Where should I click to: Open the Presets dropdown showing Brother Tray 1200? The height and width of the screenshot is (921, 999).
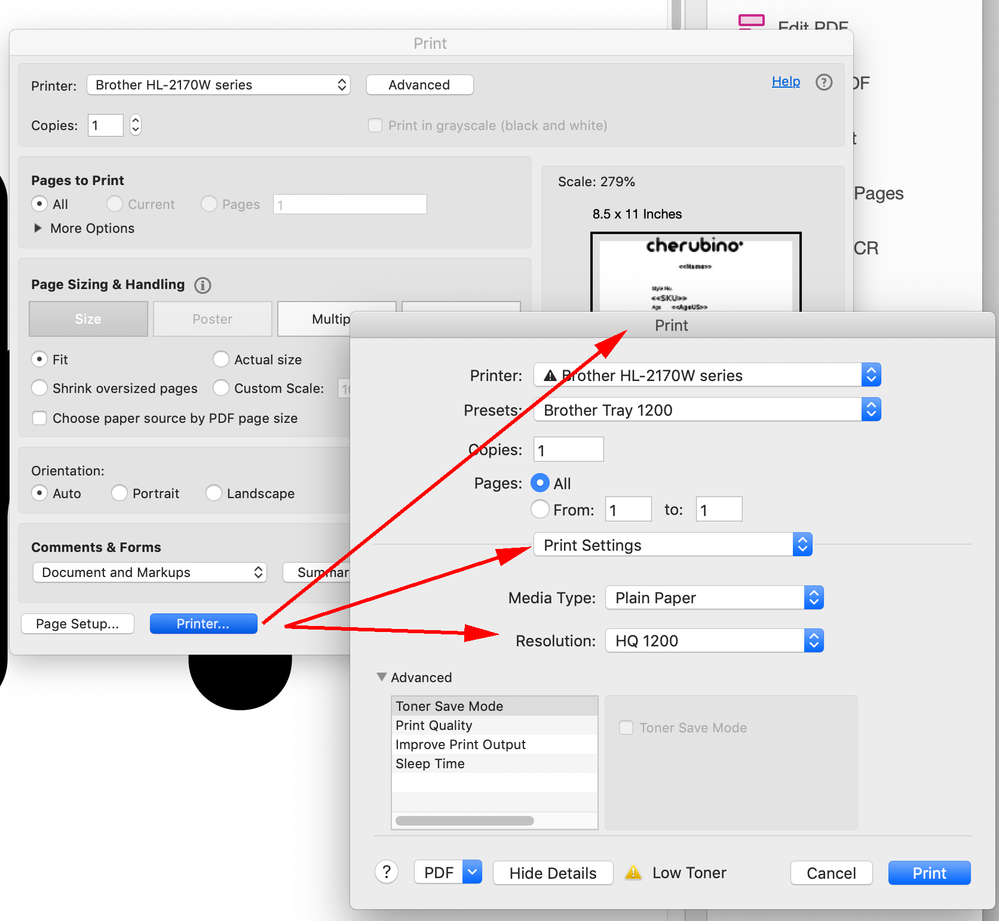707,410
